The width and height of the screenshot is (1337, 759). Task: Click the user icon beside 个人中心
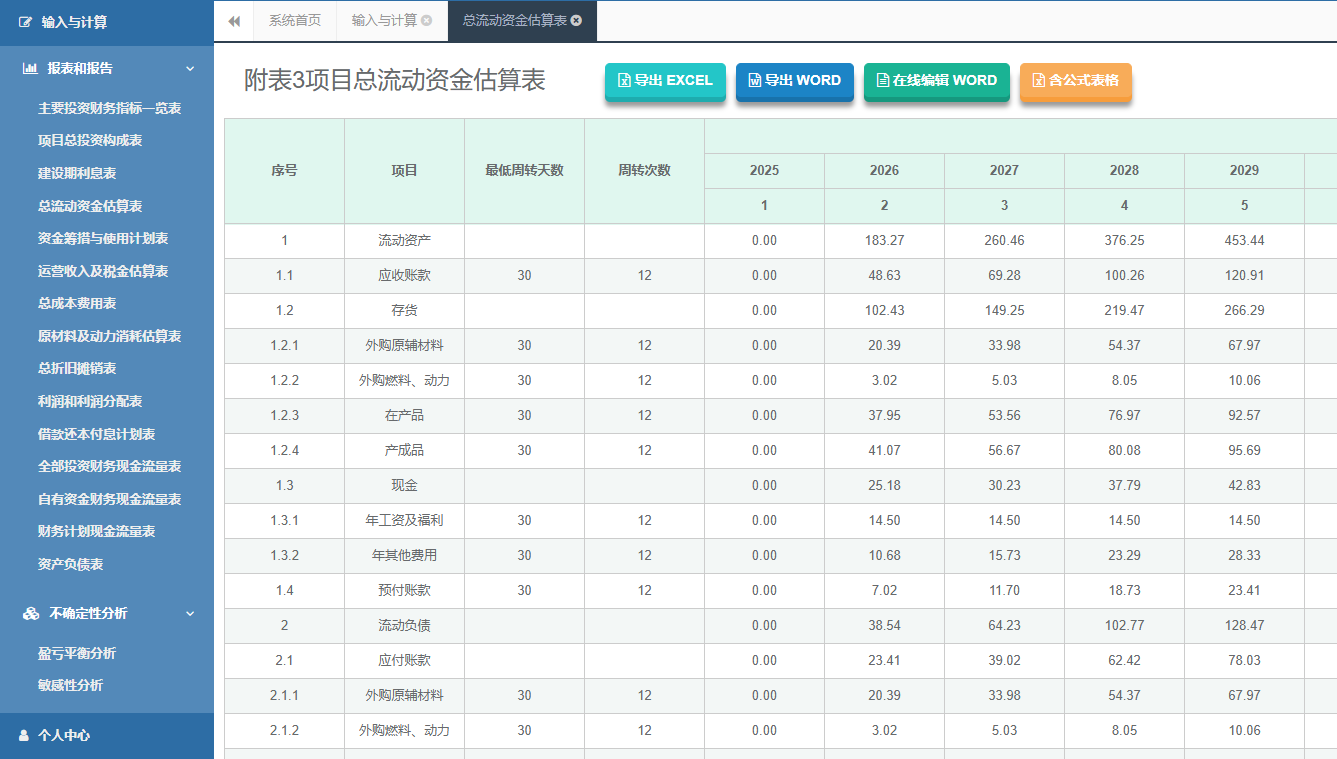click(x=24, y=735)
